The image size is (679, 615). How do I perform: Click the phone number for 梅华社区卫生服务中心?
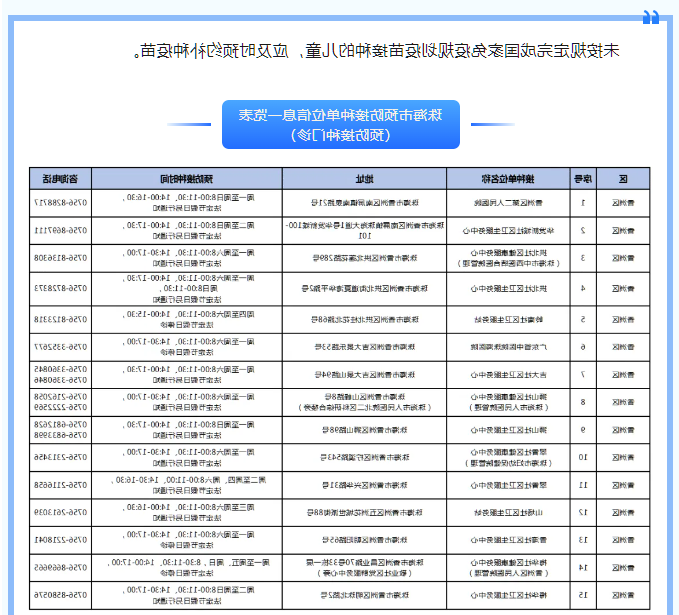tap(60, 595)
